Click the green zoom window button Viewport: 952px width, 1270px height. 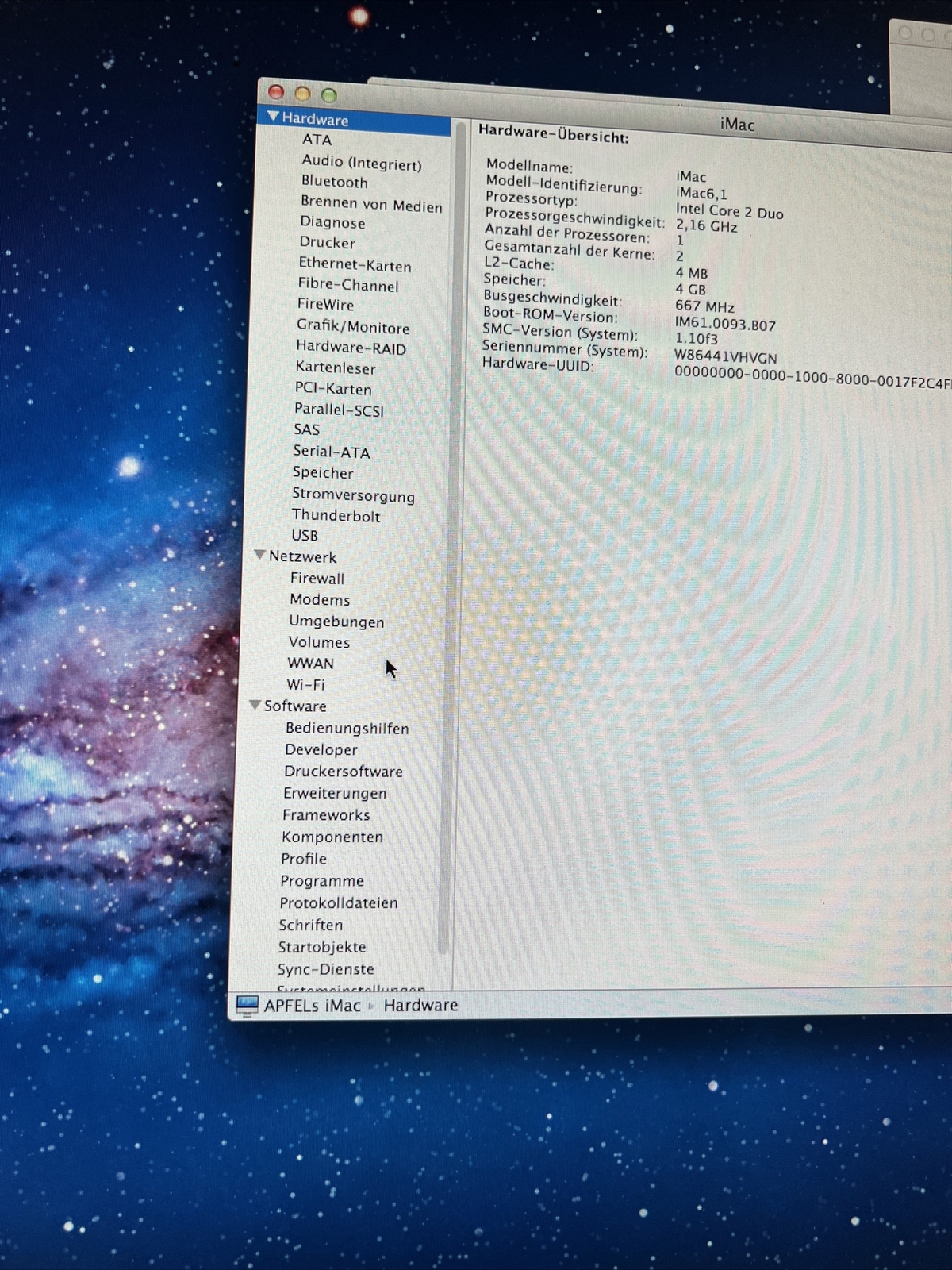(328, 95)
